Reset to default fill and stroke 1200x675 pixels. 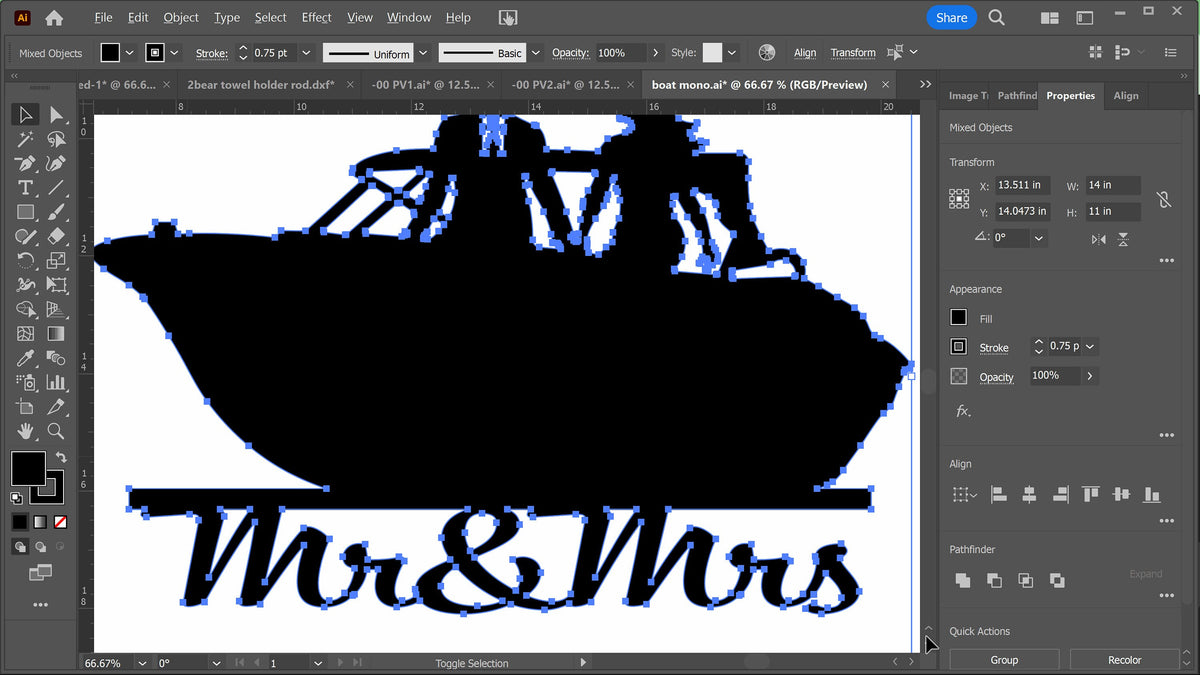[x=17, y=497]
